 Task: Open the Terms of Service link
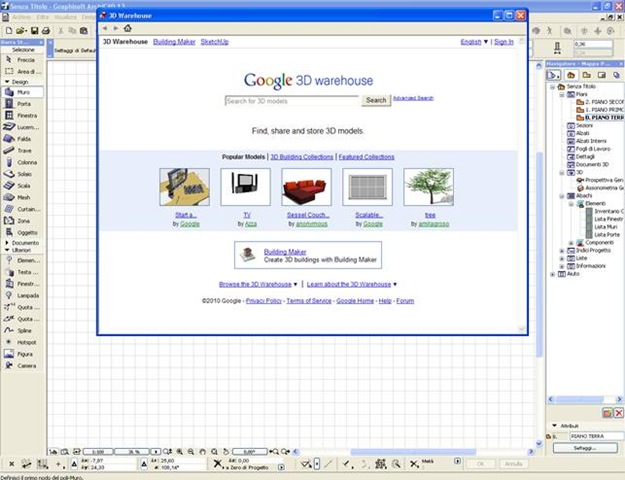coord(309,301)
